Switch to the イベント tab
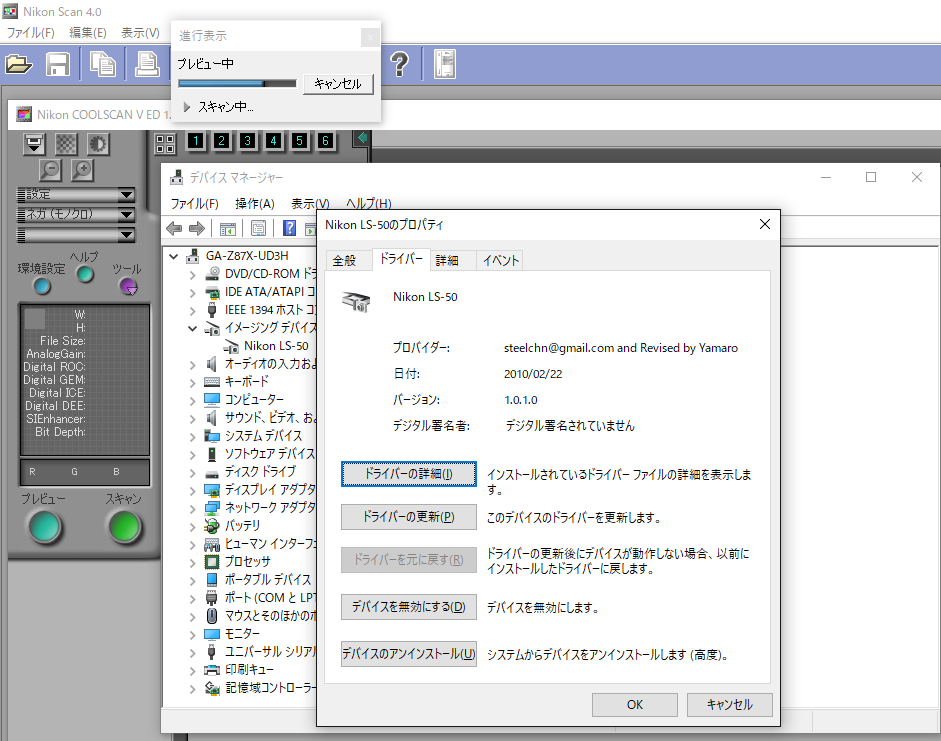Image resolution: width=941 pixels, height=741 pixels. 500,260
